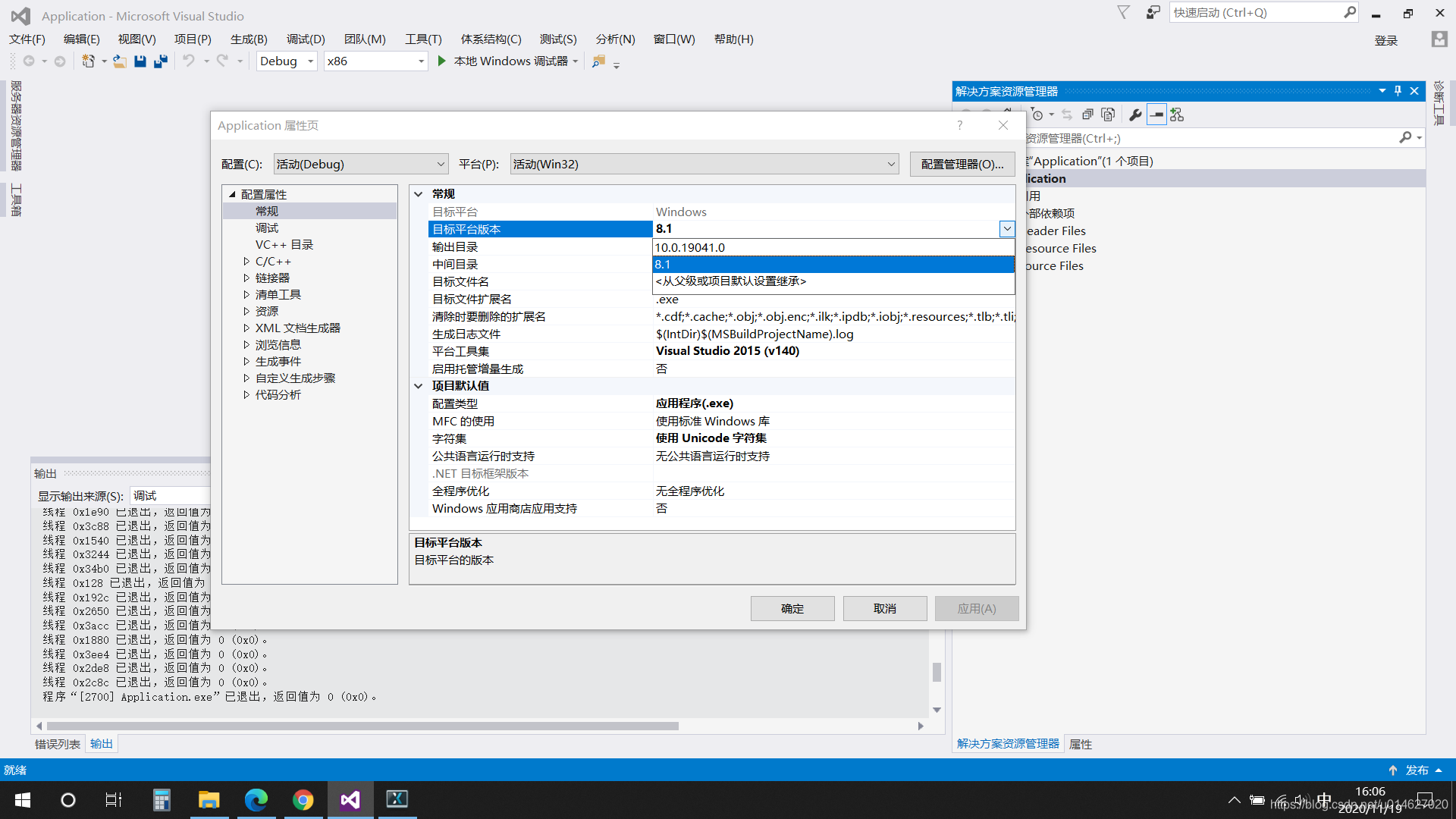Expand the 链接器 linker node
Viewport: 1456px width, 819px height.
click(x=246, y=278)
